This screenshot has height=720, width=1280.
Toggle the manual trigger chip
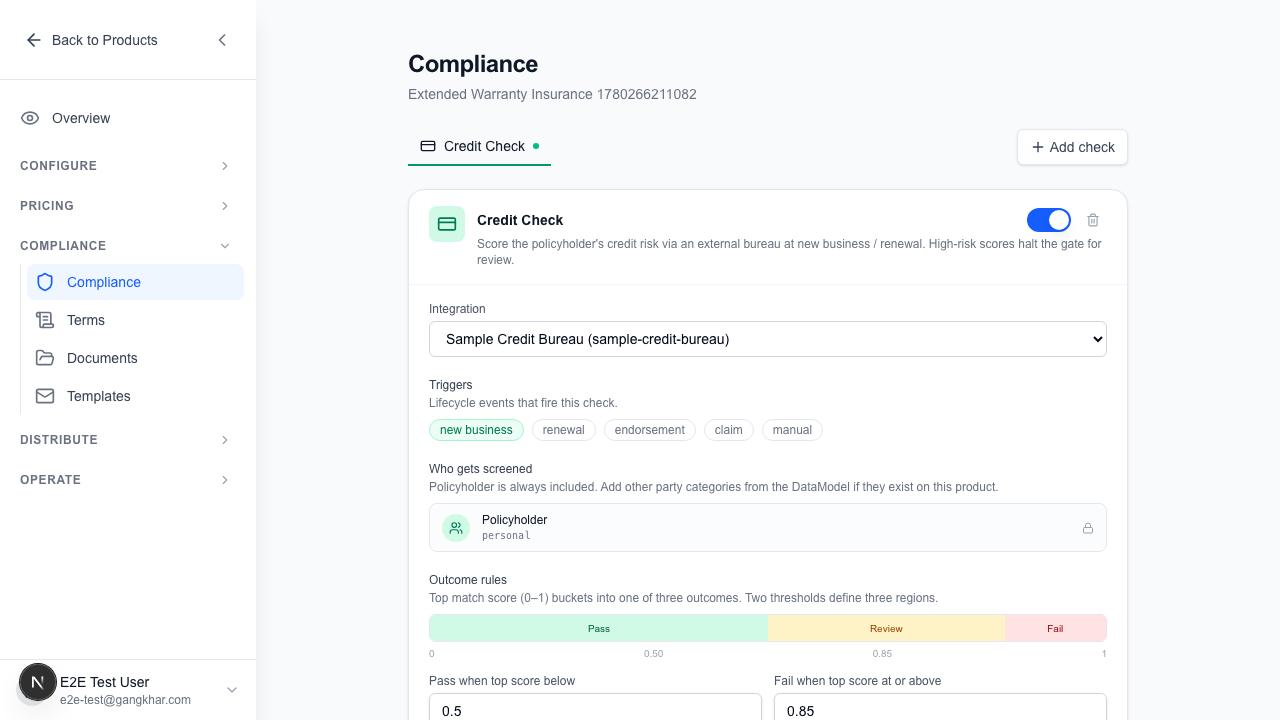click(x=792, y=430)
